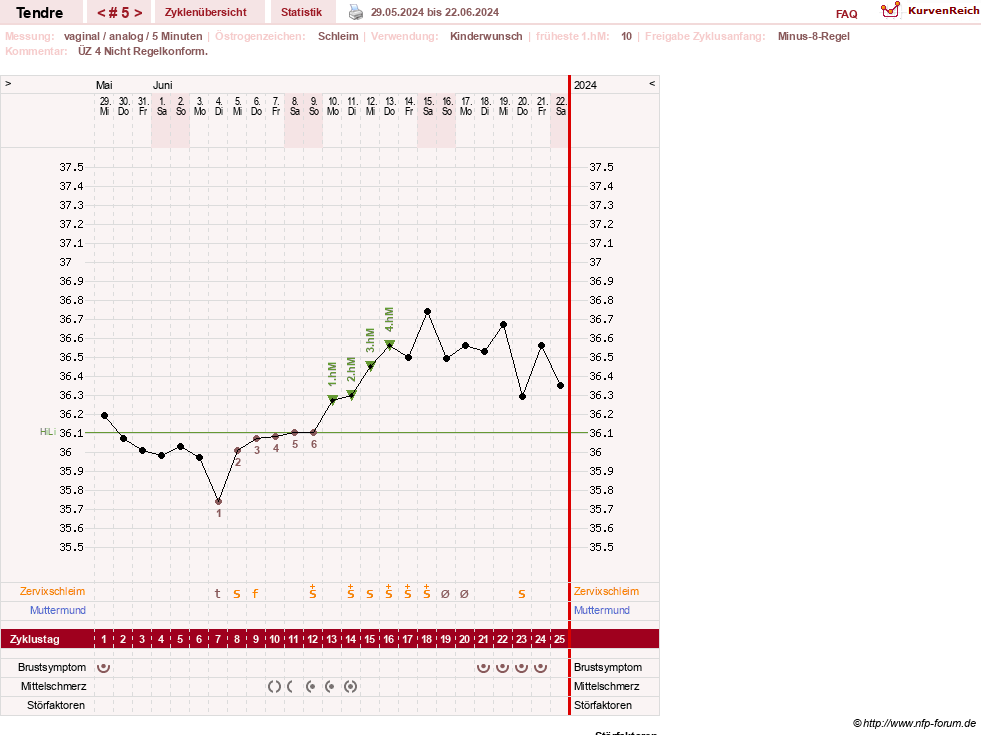Click the Tendre username tab
Image resolution: width=981 pixels, height=735 pixels.
point(39,13)
